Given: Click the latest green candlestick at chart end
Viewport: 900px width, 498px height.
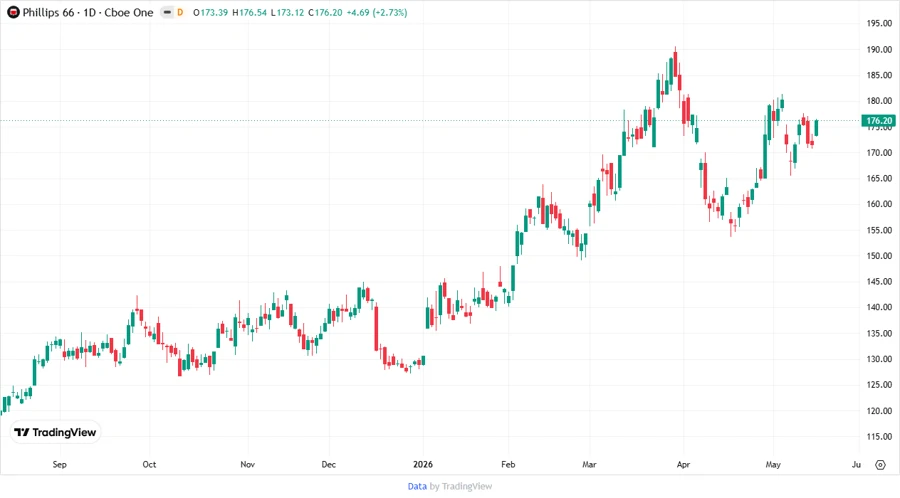Looking at the screenshot, I should [x=816, y=127].
